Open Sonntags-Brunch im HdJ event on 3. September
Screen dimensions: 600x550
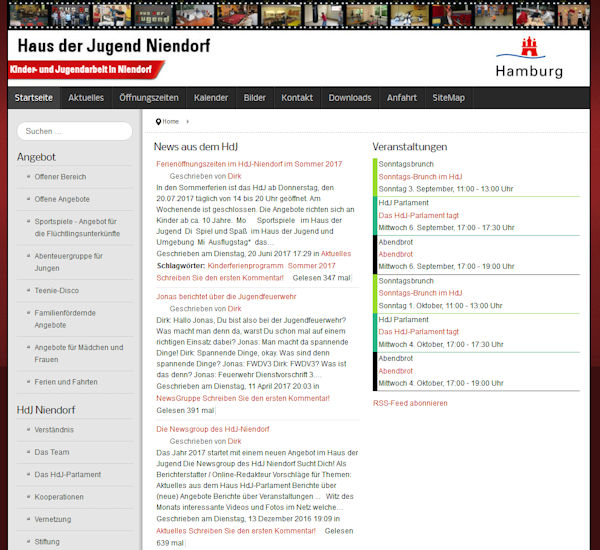(420, 177)
